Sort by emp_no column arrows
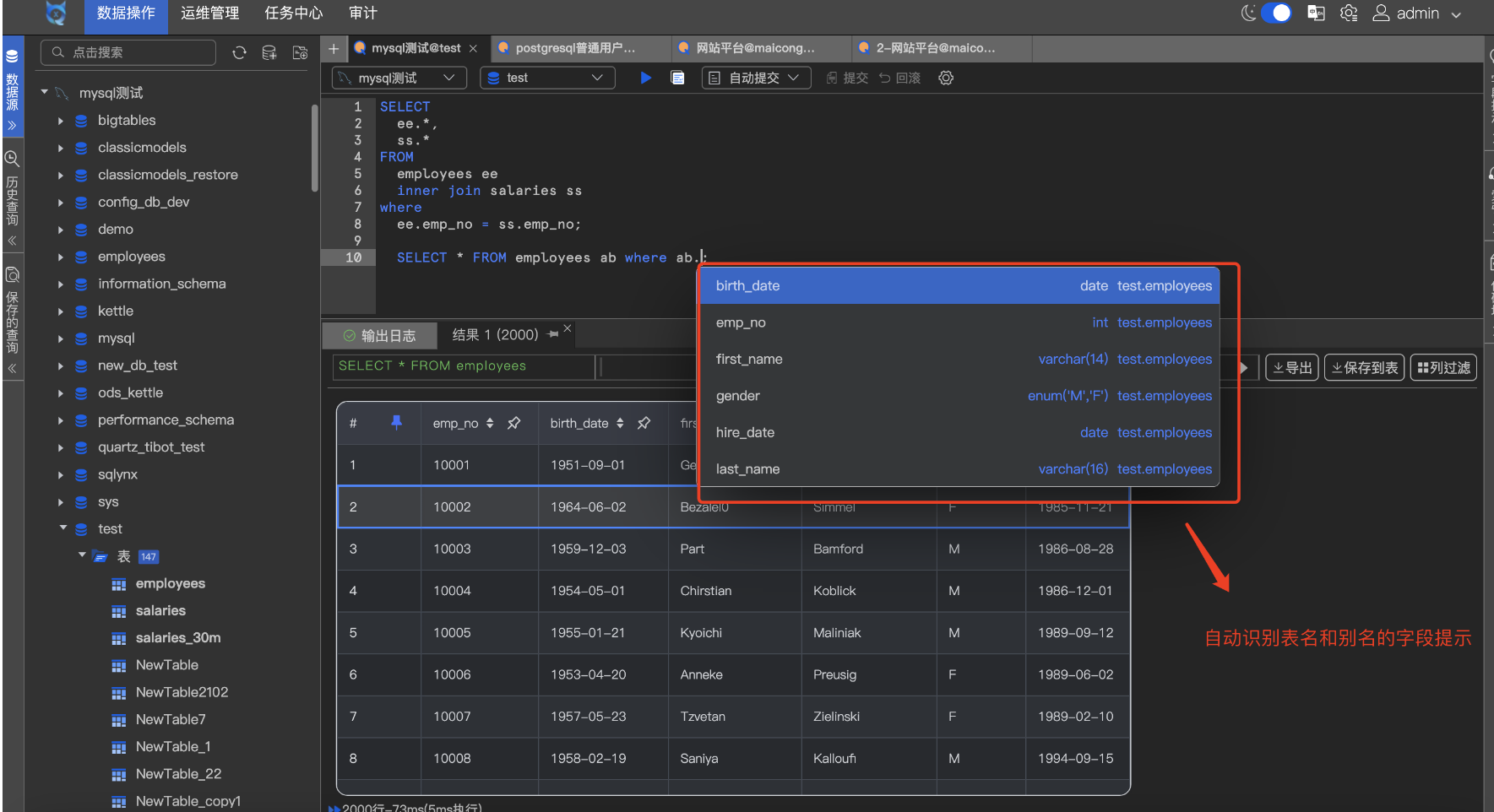Viewport: 1494px width, 812px height. (490, 423)
